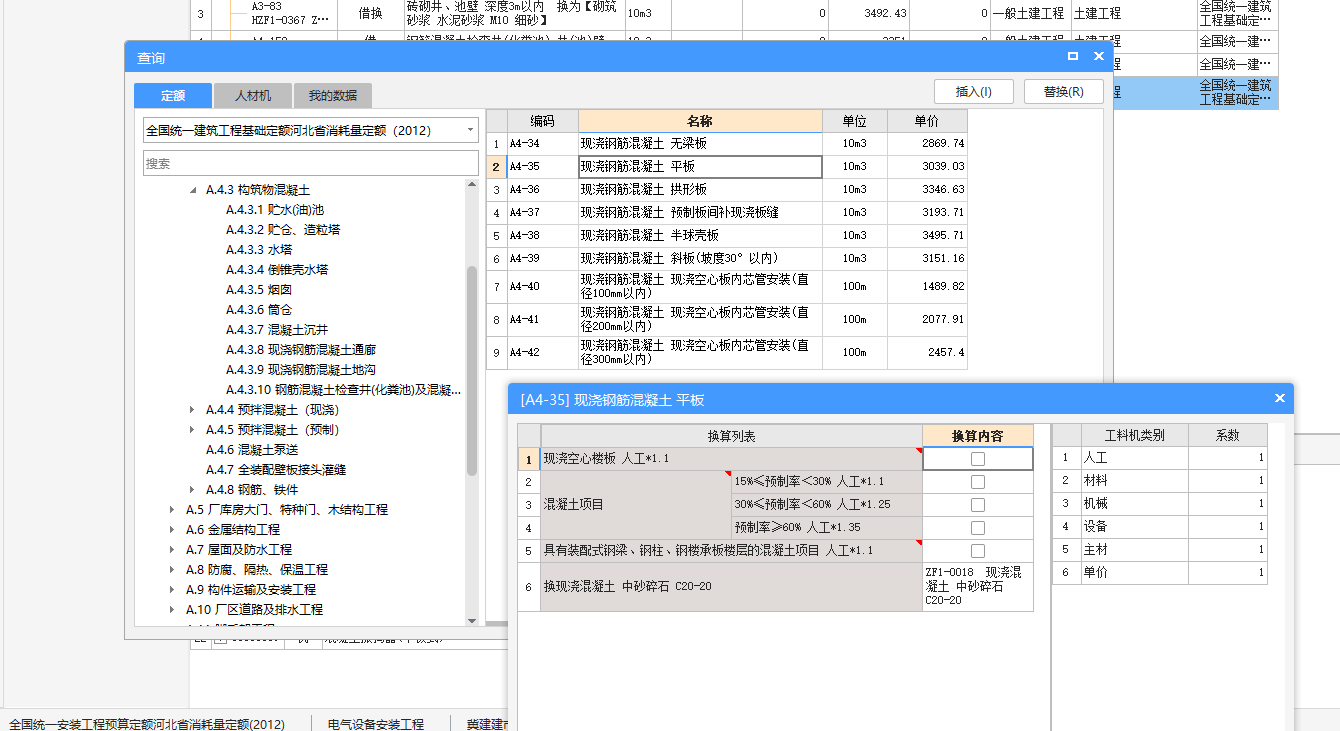Collapse the A.4.3 构筑物混凝土 node
Viewport: 1340px width, 731px height.
click(x=193, y=190)
